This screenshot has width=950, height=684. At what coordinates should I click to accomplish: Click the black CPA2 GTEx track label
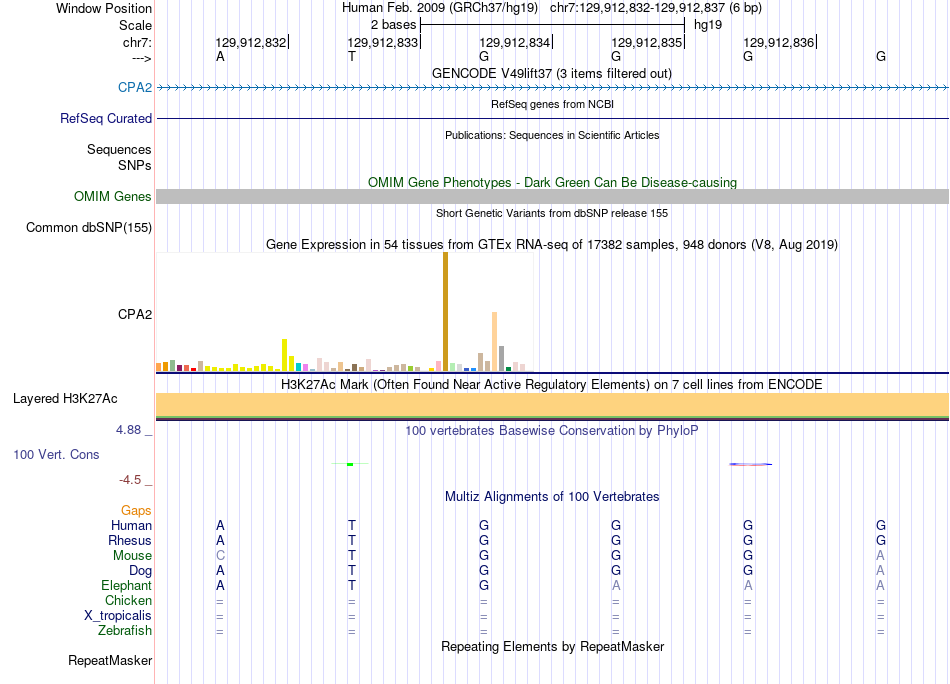135,314
